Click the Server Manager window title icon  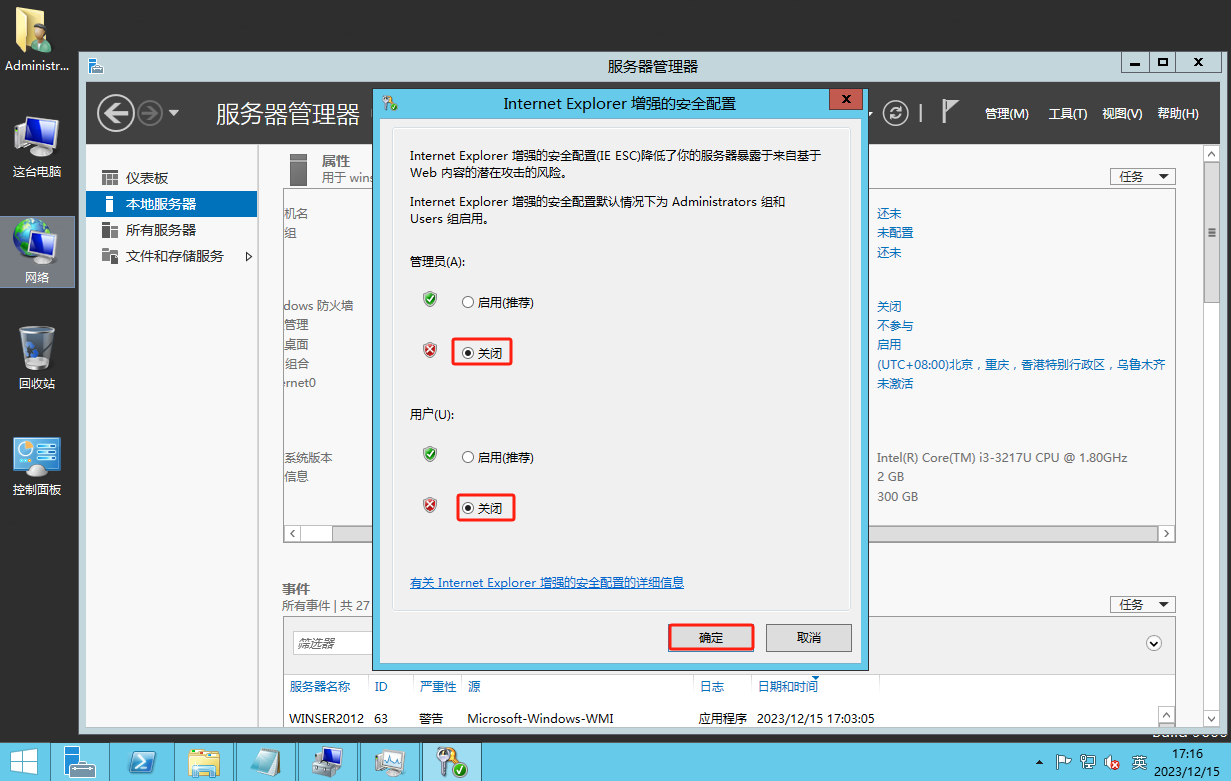(x=96, y=66)
